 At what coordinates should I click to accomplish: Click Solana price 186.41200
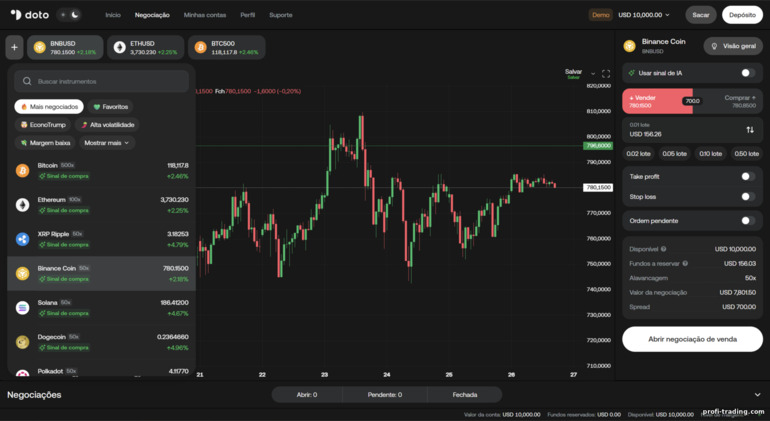tap(174, 303)
